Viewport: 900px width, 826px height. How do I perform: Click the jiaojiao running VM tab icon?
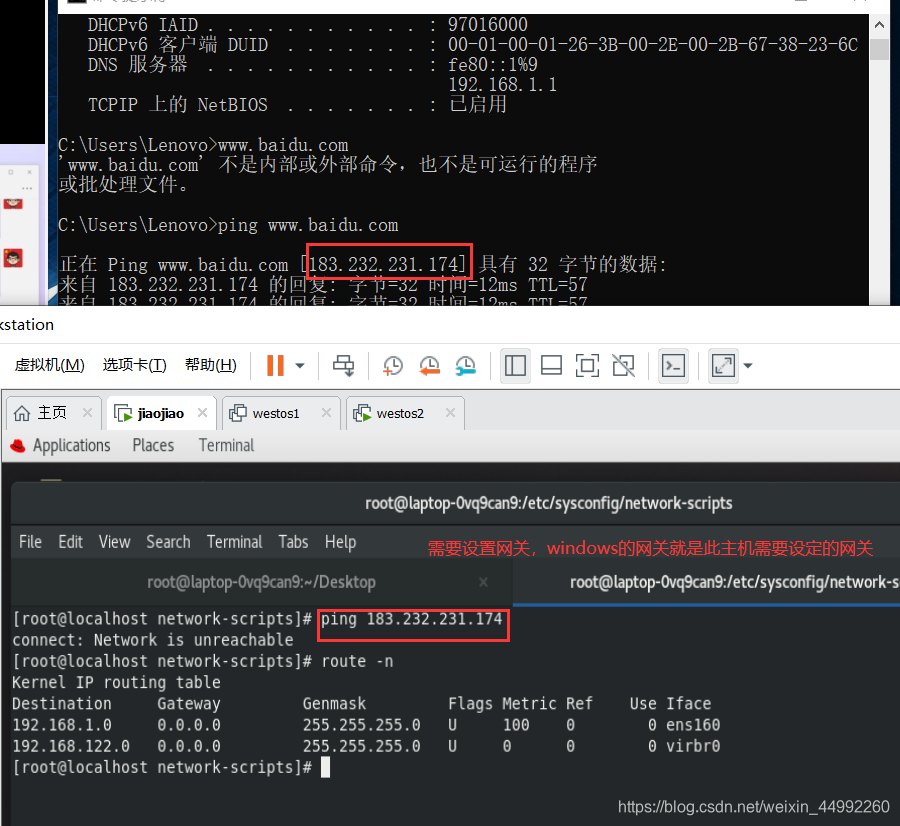pyautogui.click(x=123, y=413)
